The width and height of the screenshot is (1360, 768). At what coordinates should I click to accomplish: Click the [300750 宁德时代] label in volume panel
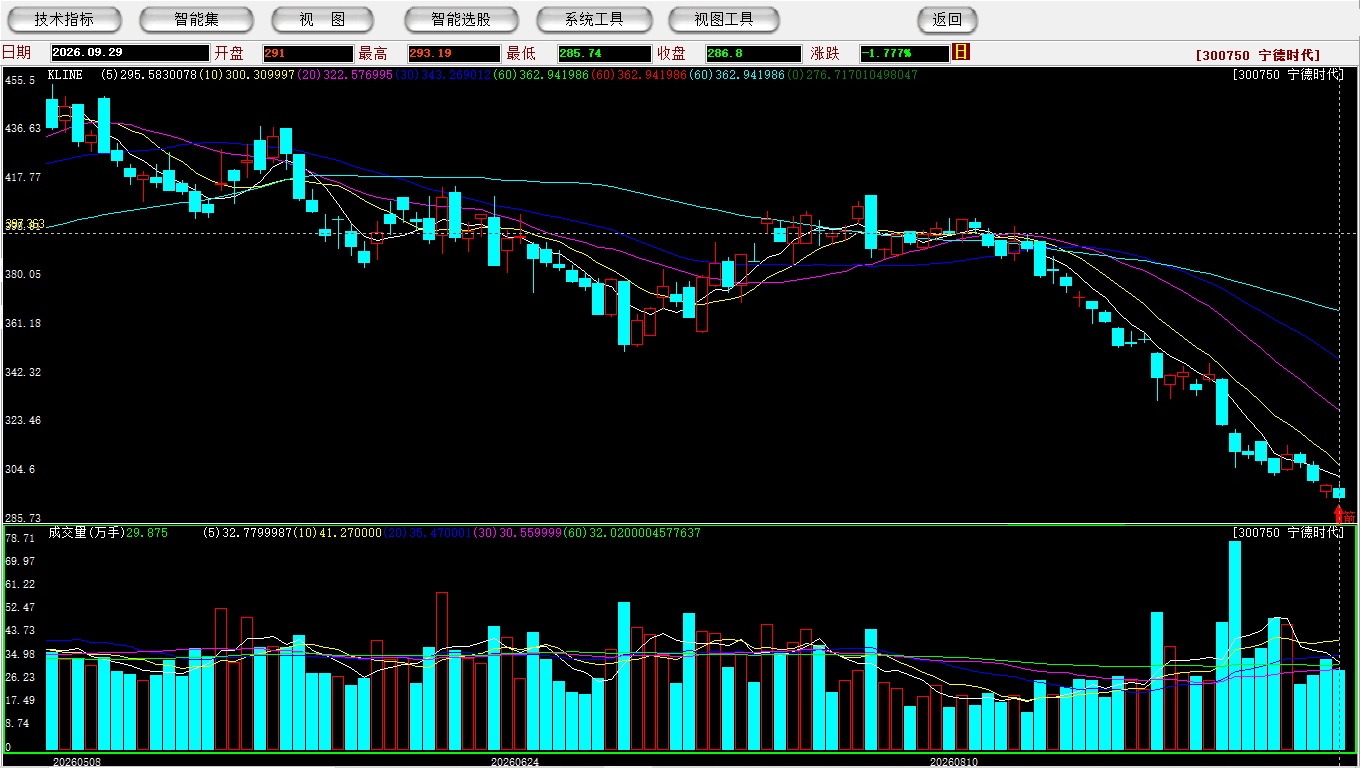point(1287,533)
